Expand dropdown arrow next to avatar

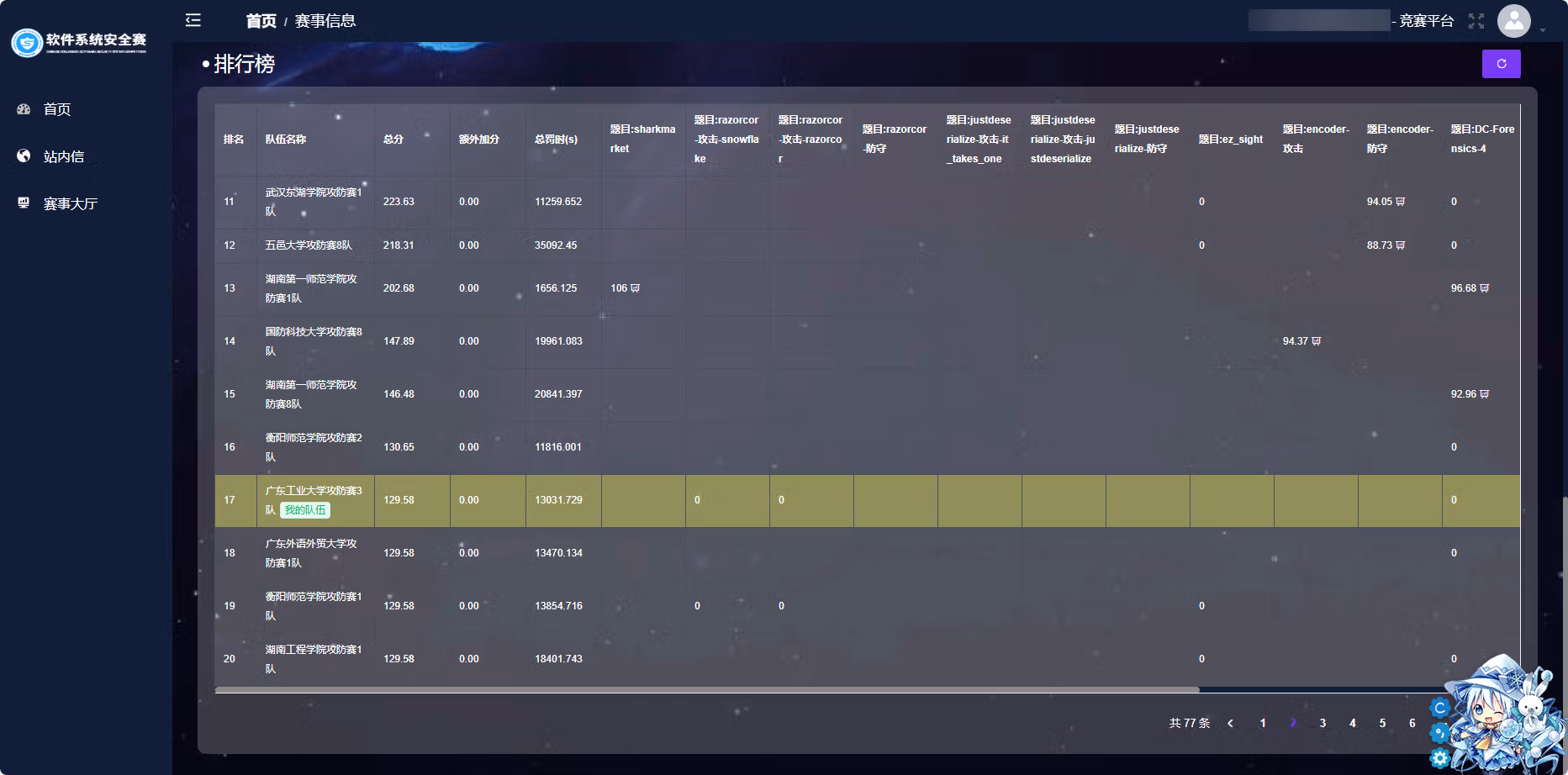pyautogui.click(x=1543, y=30)
